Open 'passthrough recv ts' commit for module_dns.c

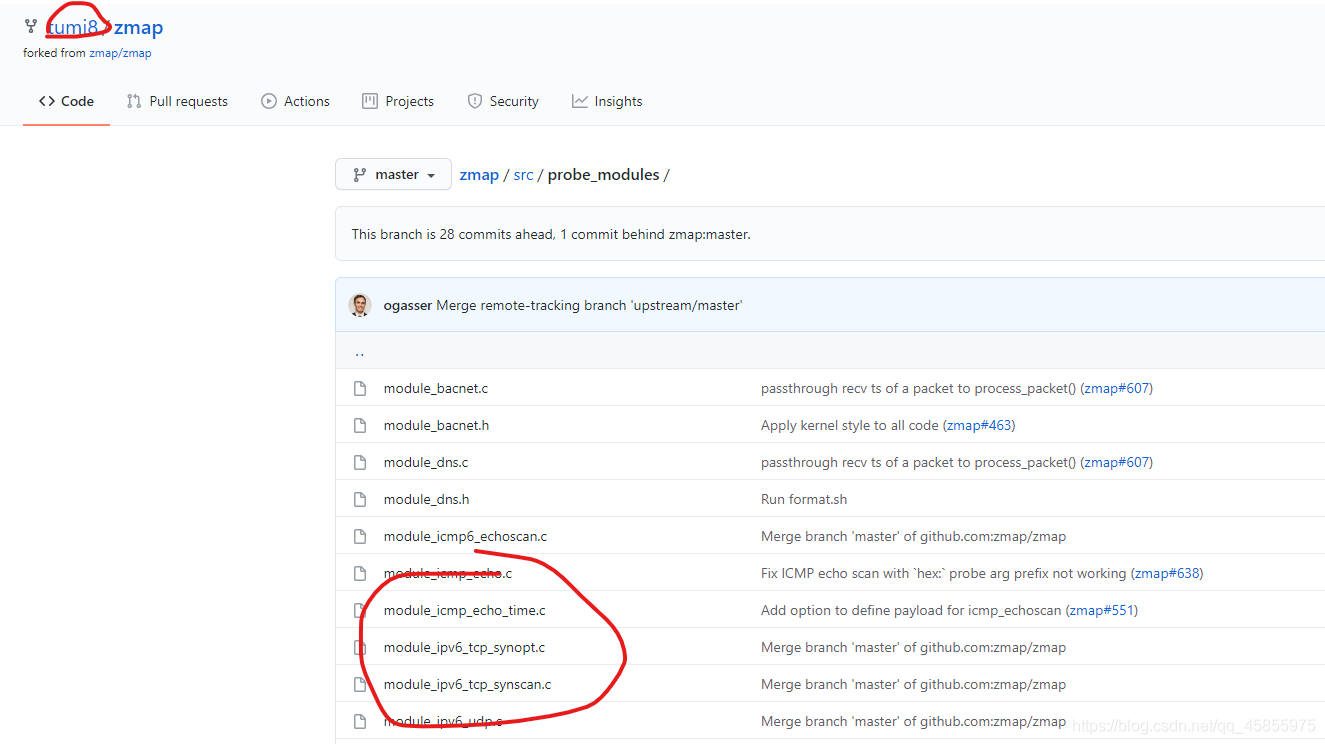tap(918, 462)
